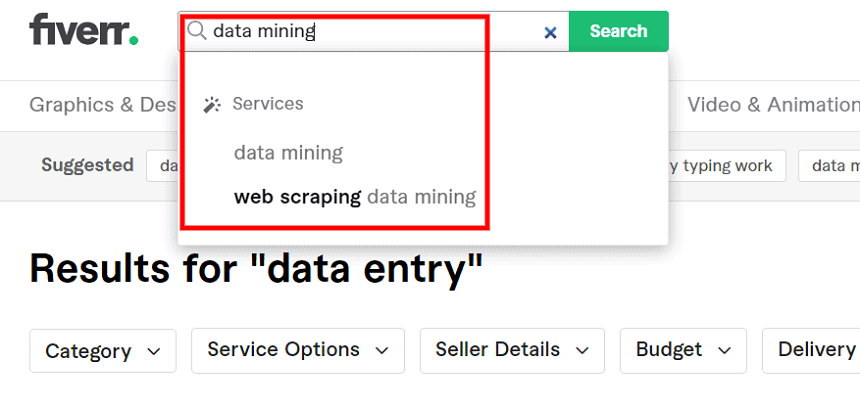Open the Seller Details dropdown
Image resolution: width=860 pixels, height=408 pixels.
512,350
